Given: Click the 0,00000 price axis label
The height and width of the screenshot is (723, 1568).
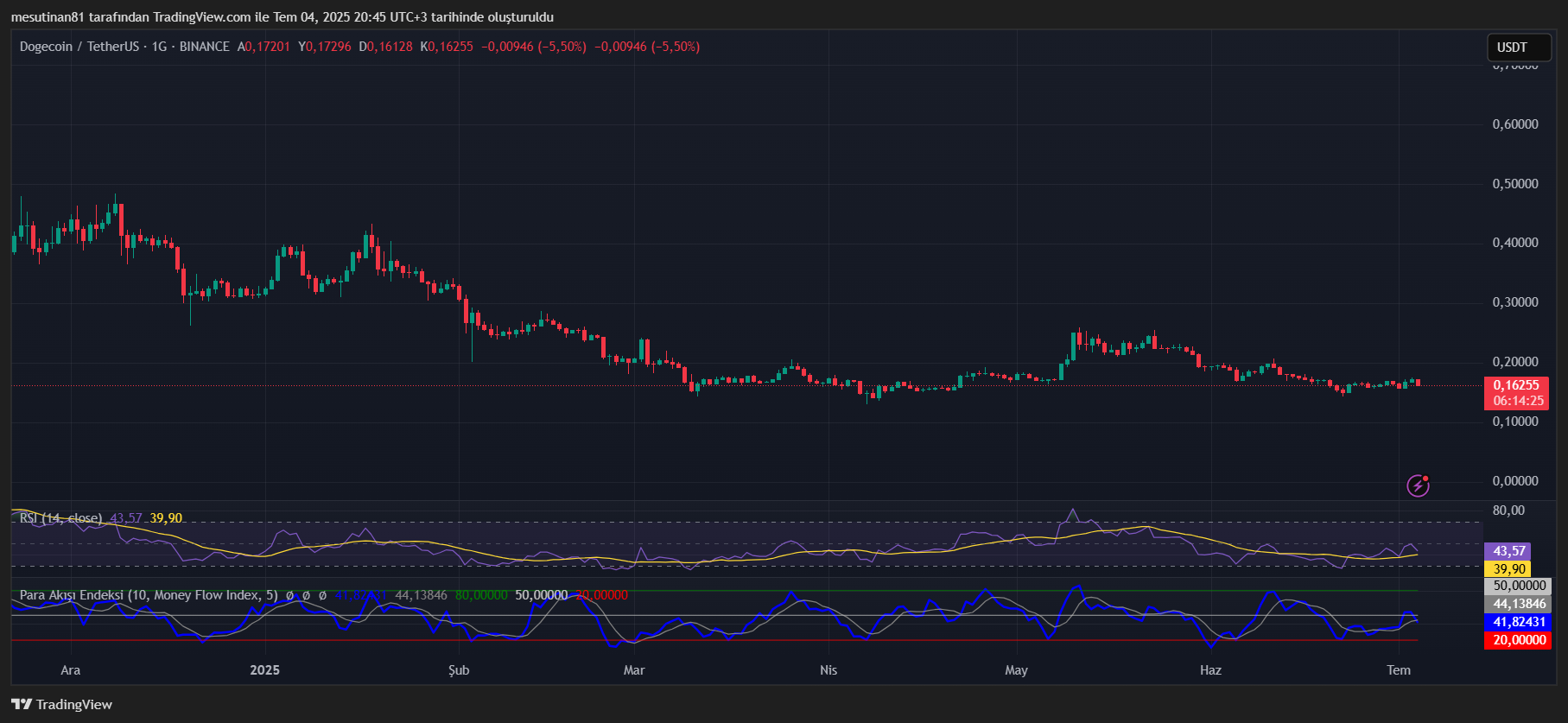Looking at the screenshot, I should coord(1515,481).
